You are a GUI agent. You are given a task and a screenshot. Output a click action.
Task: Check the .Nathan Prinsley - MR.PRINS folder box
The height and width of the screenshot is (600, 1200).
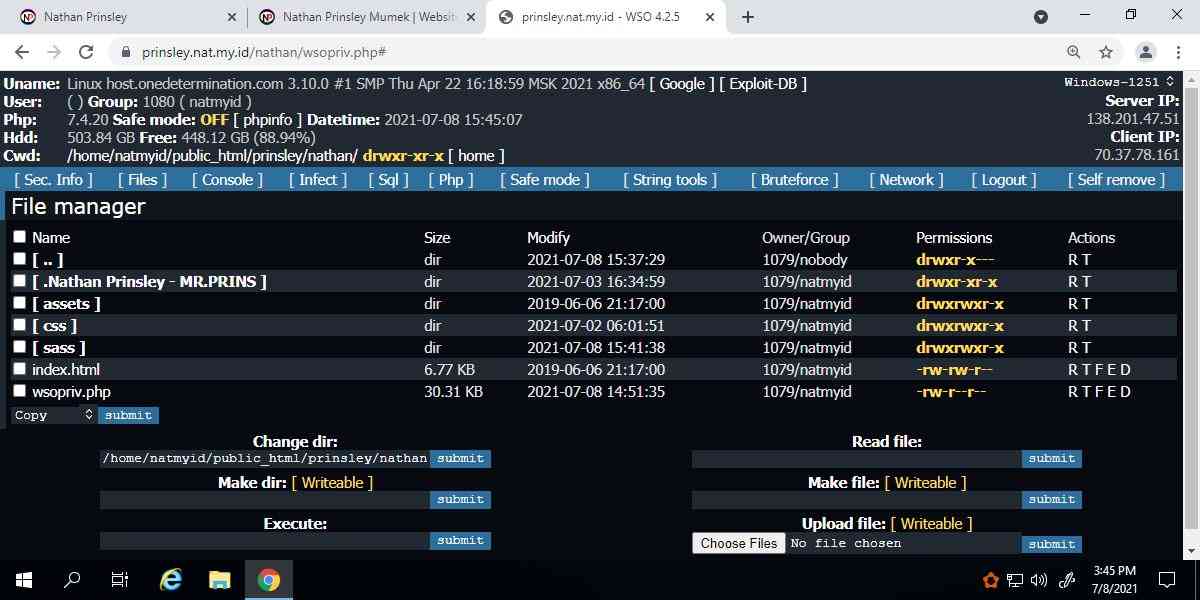19,281
